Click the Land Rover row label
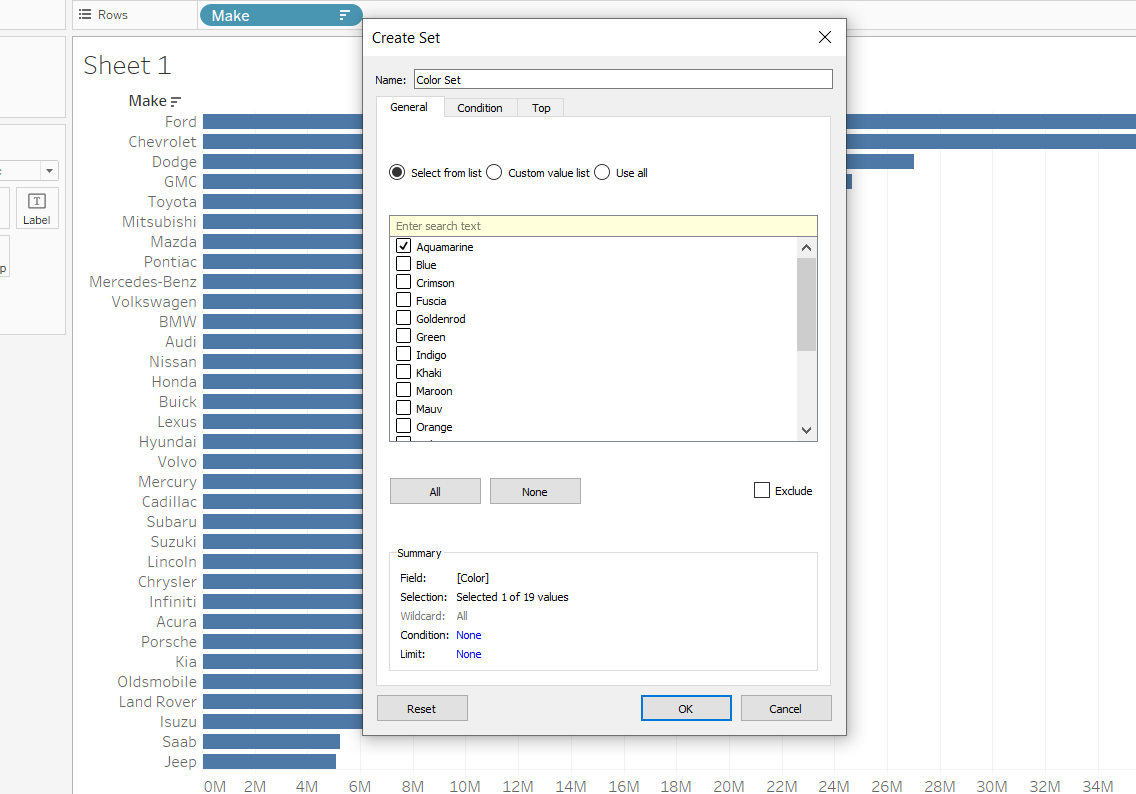Screen dimensions: 1136x794 [x=157, y=702]
